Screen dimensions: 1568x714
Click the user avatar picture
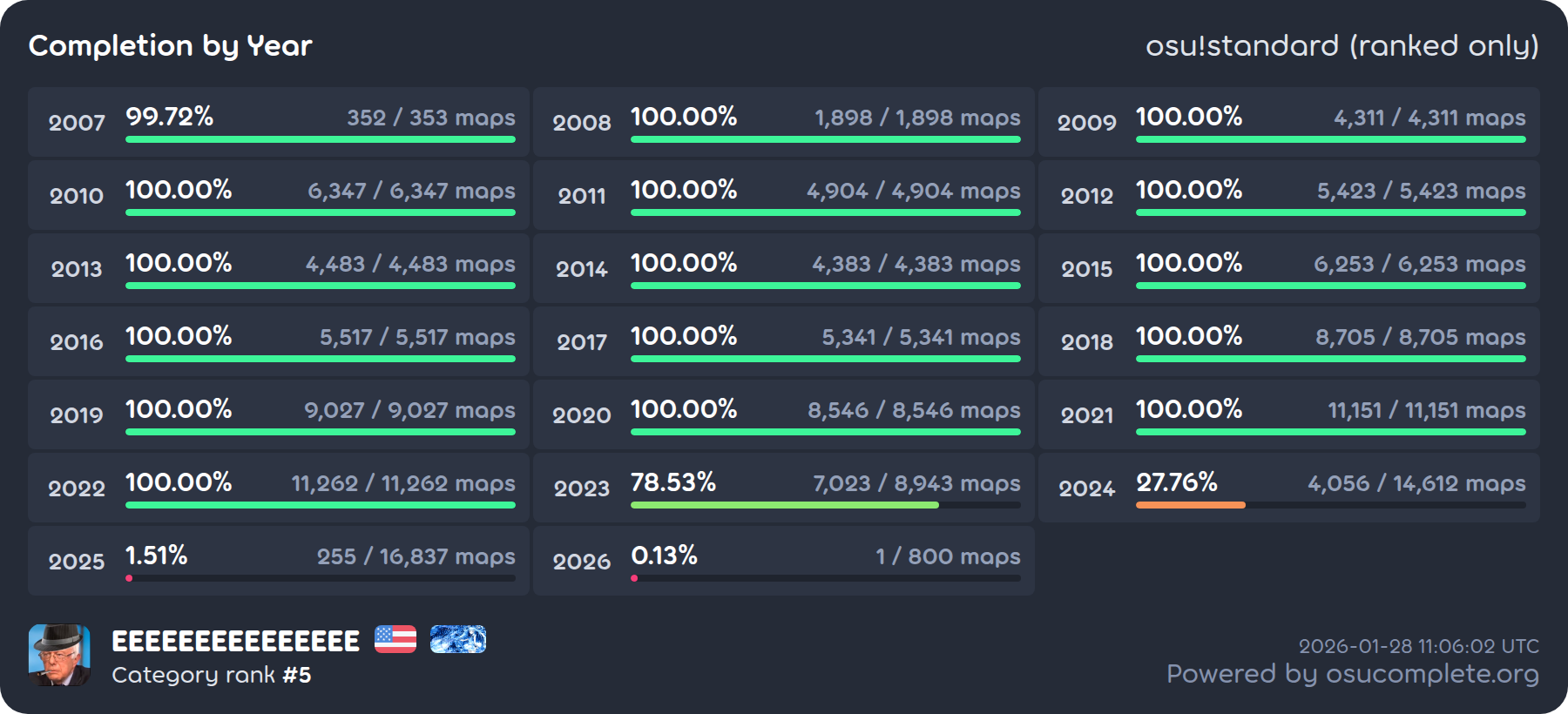59,655
